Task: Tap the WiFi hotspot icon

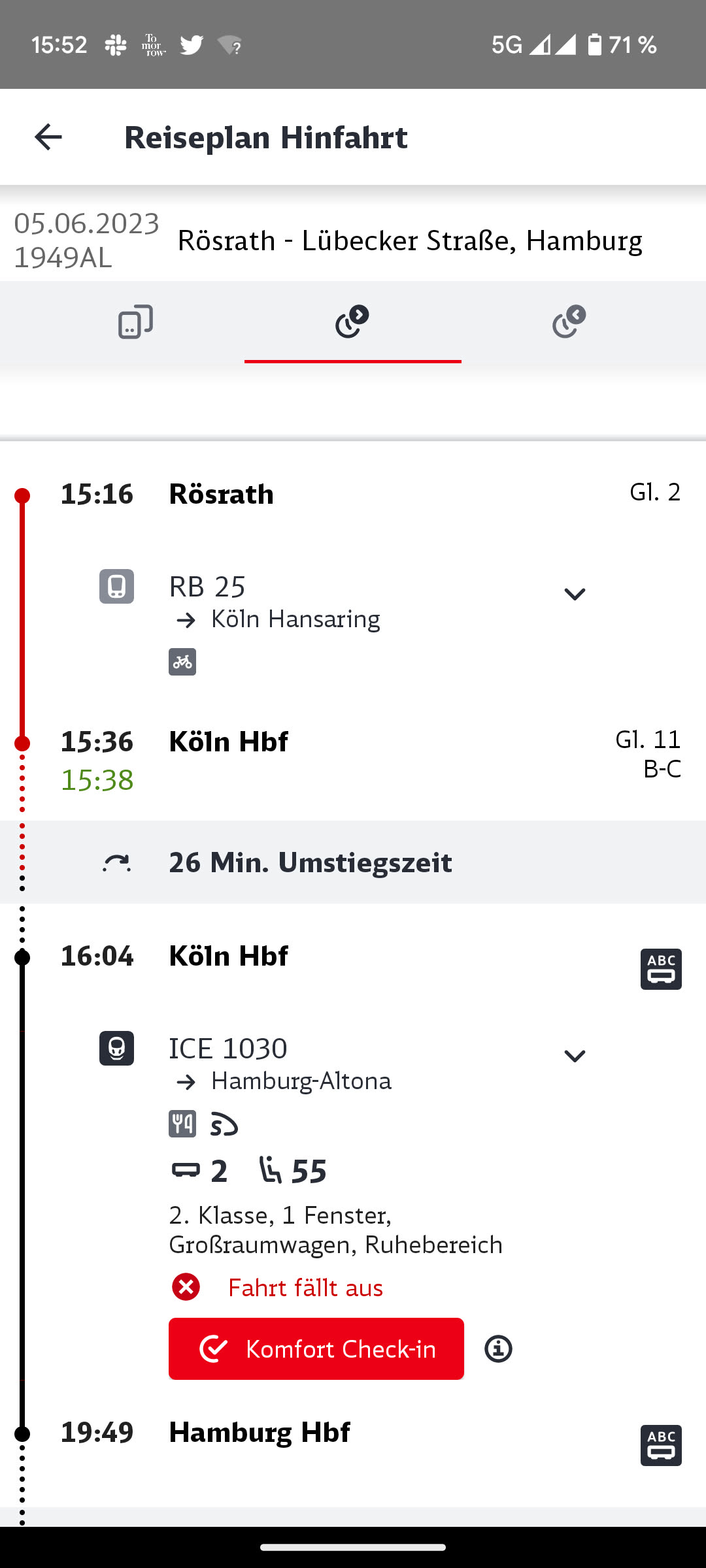Action: click(224, 1124)
